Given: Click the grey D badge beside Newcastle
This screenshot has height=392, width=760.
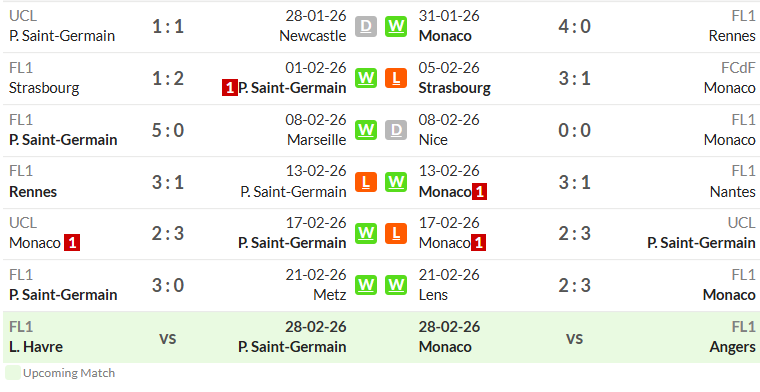Looking at the screenshot, I should tap(365, 26).
